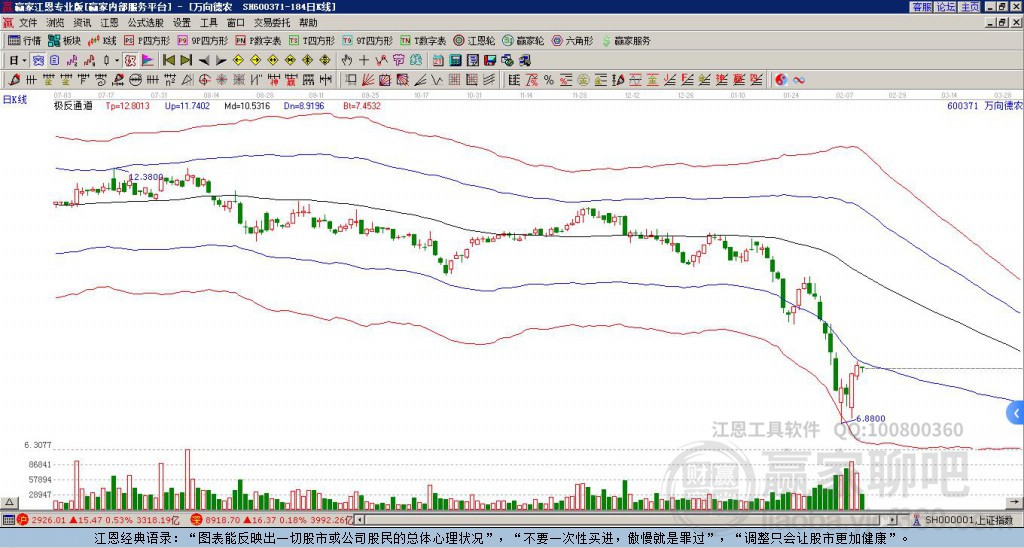Click the Md=10.5316 value
1024x548 pixels.
tap(247, 106)
